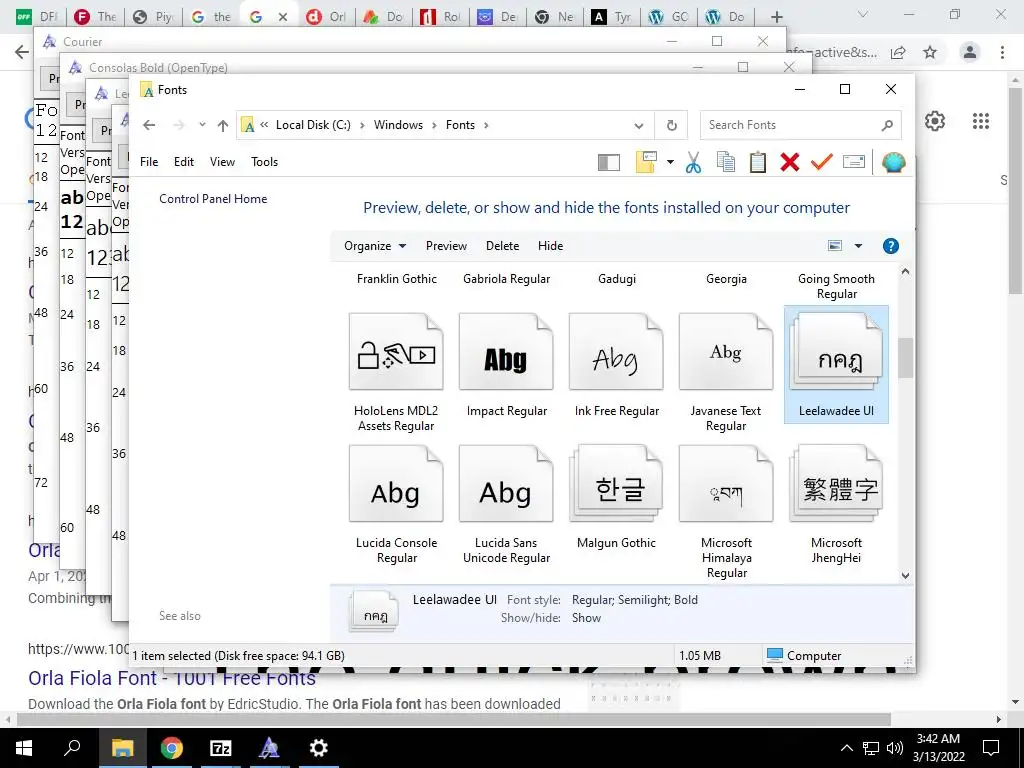1024x768 pixels.
Task: Open the font viewer taskbar icon
Action: tap(269, 748)
